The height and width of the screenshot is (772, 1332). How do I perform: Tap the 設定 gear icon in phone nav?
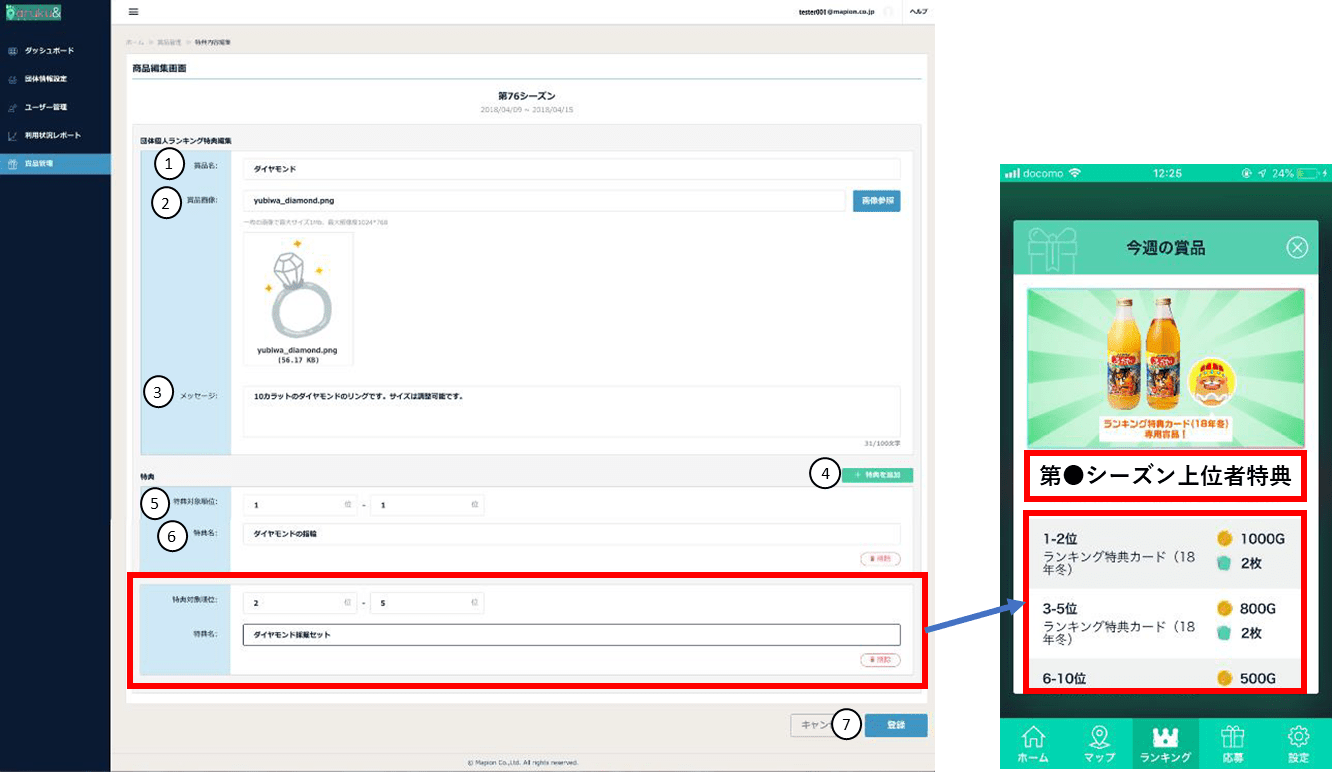[1298, 737]
